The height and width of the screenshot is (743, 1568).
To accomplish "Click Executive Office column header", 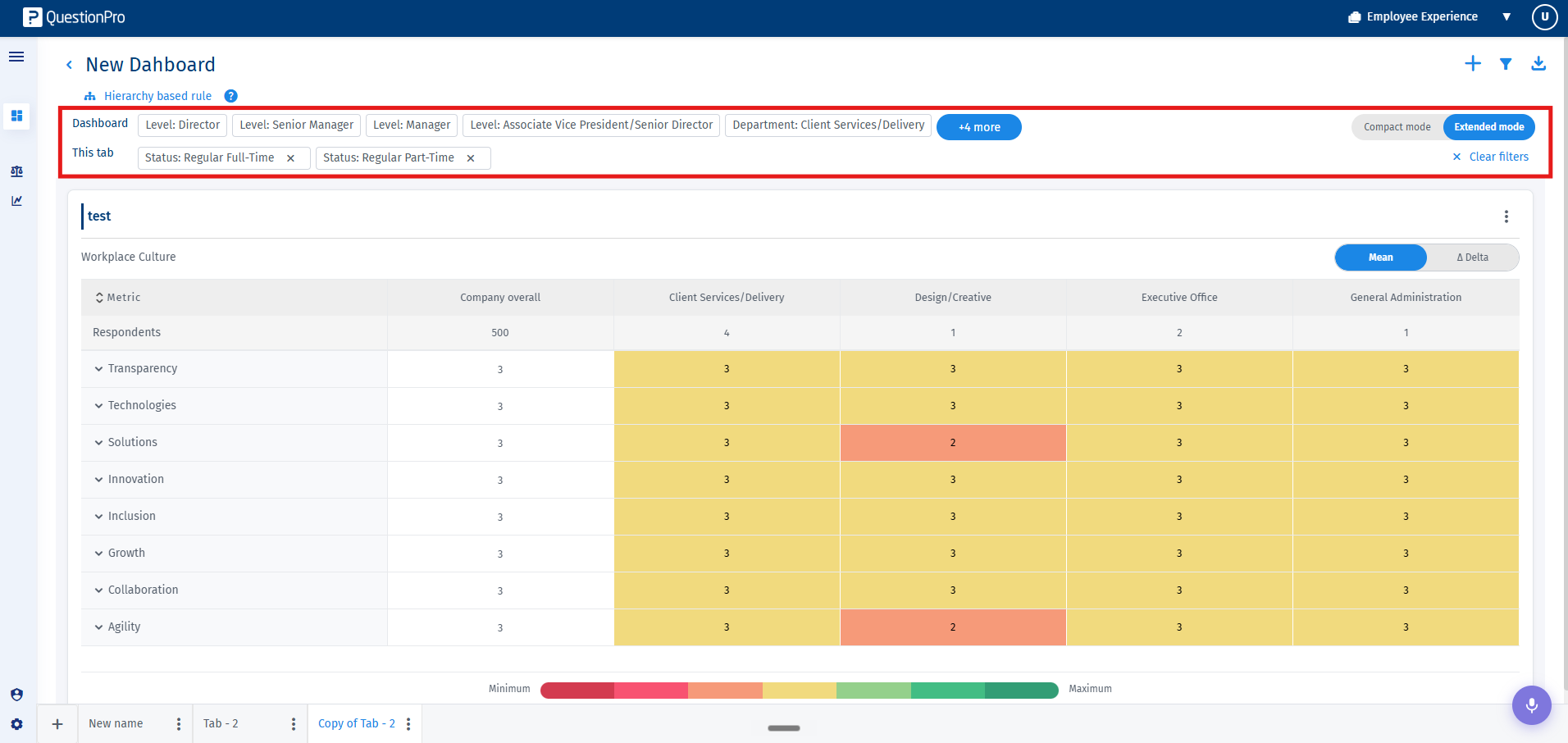I will tap(1179, 298).
